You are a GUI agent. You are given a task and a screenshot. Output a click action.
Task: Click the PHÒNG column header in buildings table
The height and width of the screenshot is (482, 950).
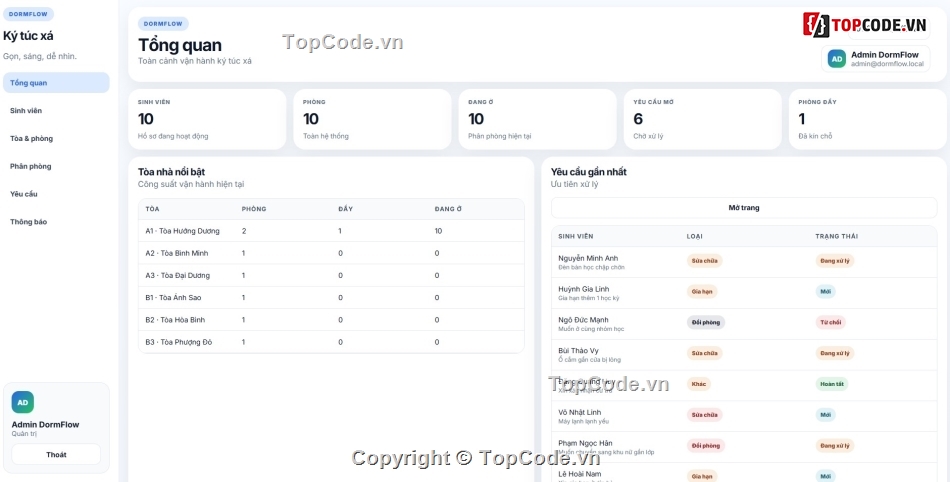pos(254,209)
